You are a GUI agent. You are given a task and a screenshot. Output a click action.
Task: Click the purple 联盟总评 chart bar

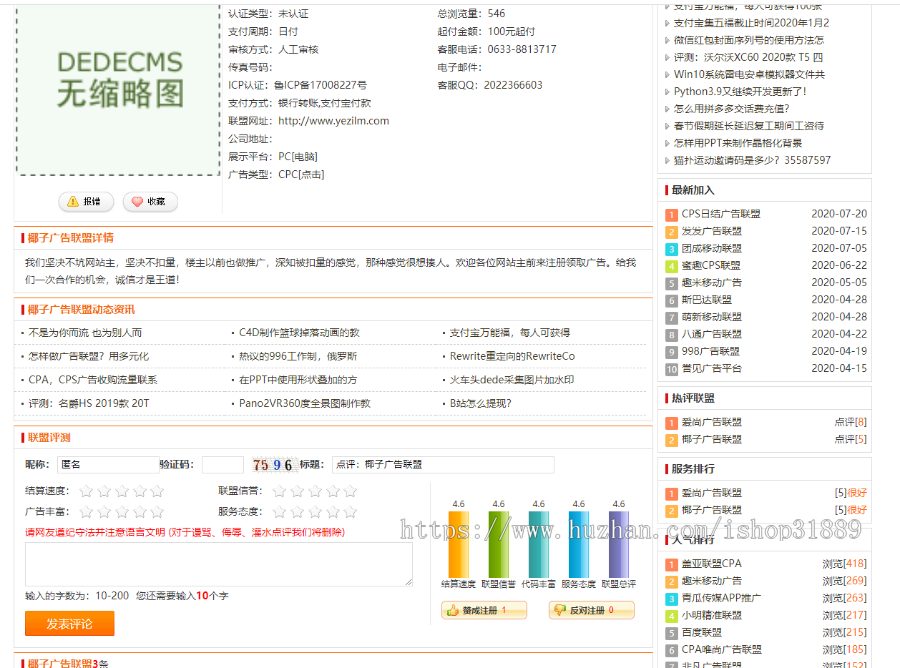(618, 543)
